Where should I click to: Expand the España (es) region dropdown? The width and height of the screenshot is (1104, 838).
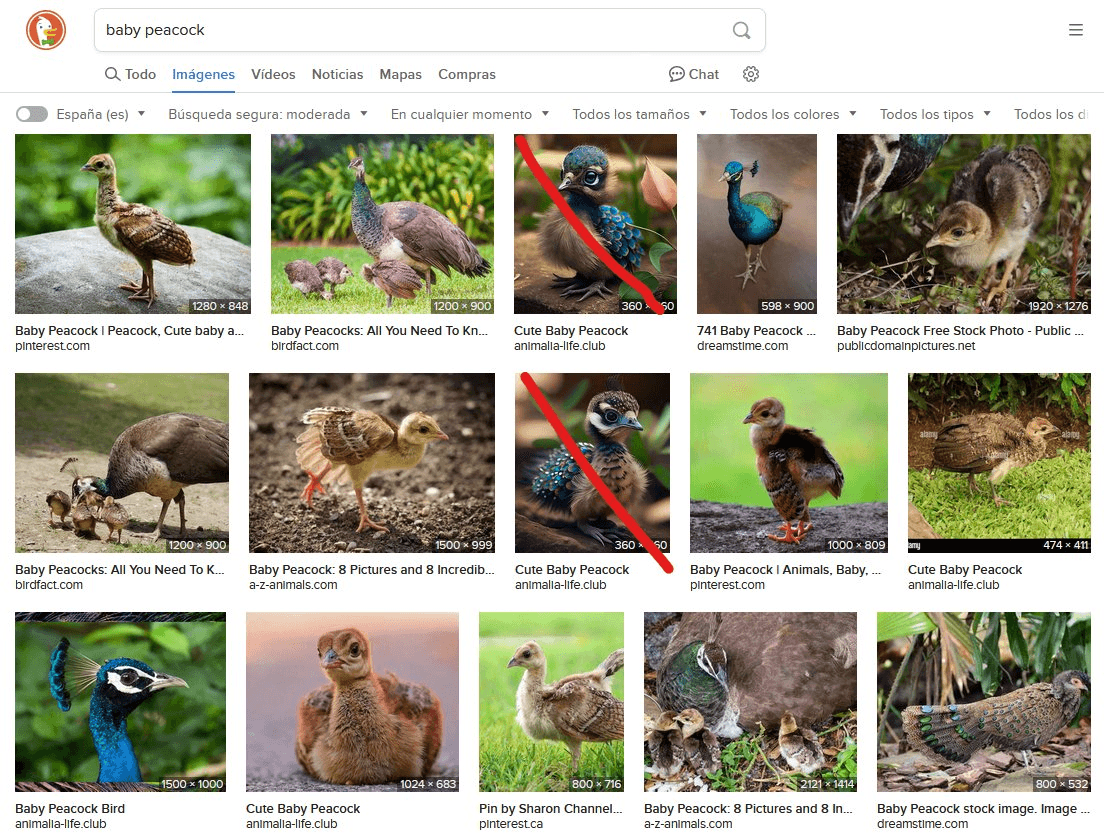point(101,114)
